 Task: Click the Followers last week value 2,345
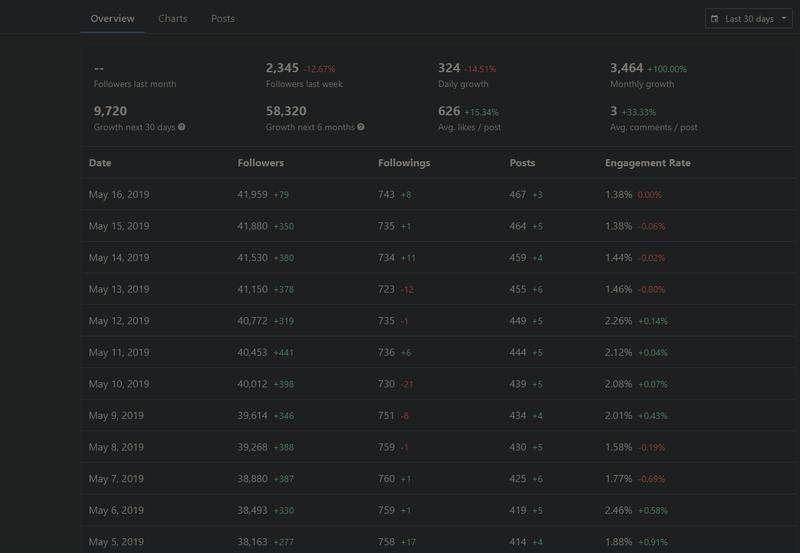tap(282, 68)
